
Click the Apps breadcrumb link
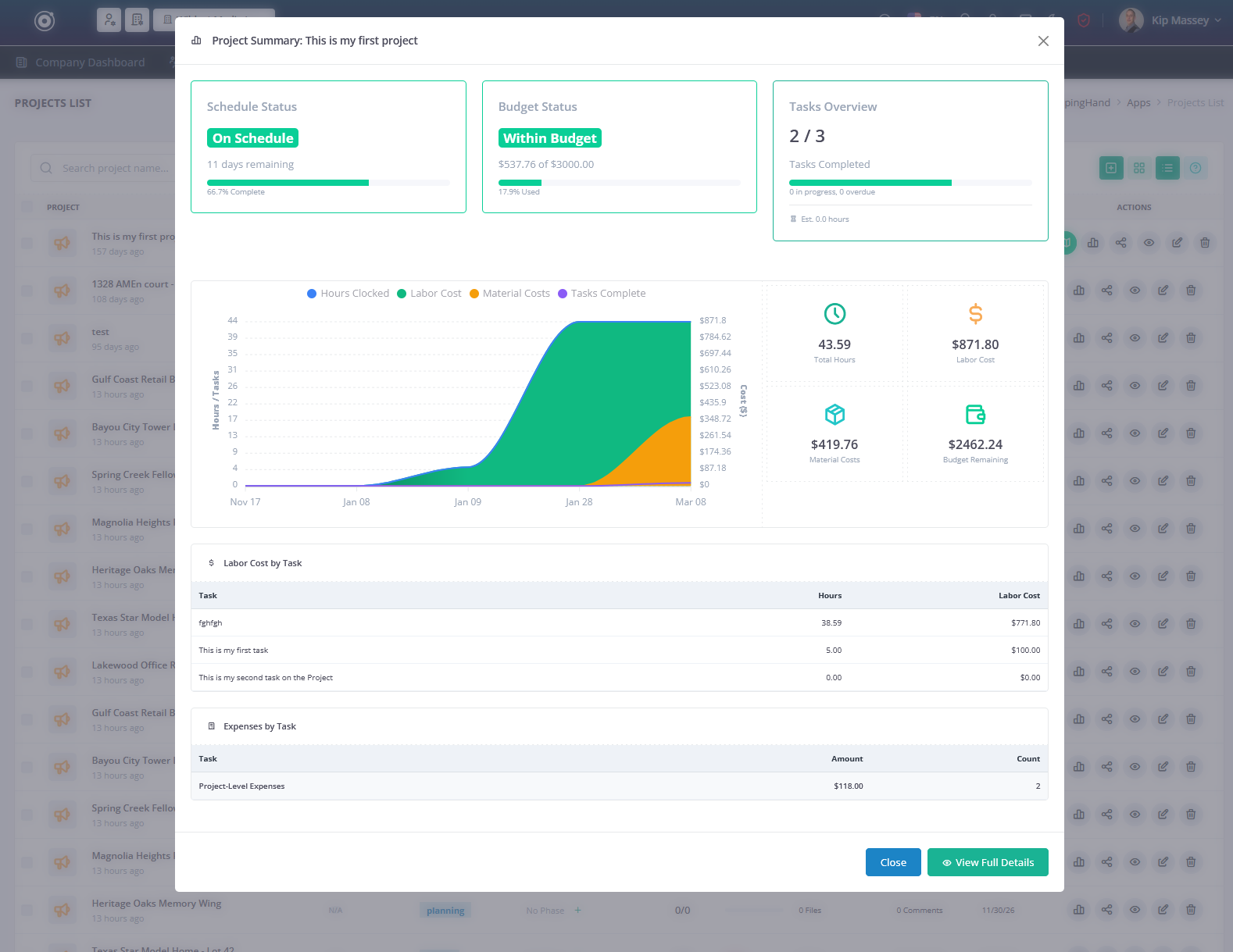click(x=1138, y=103)
